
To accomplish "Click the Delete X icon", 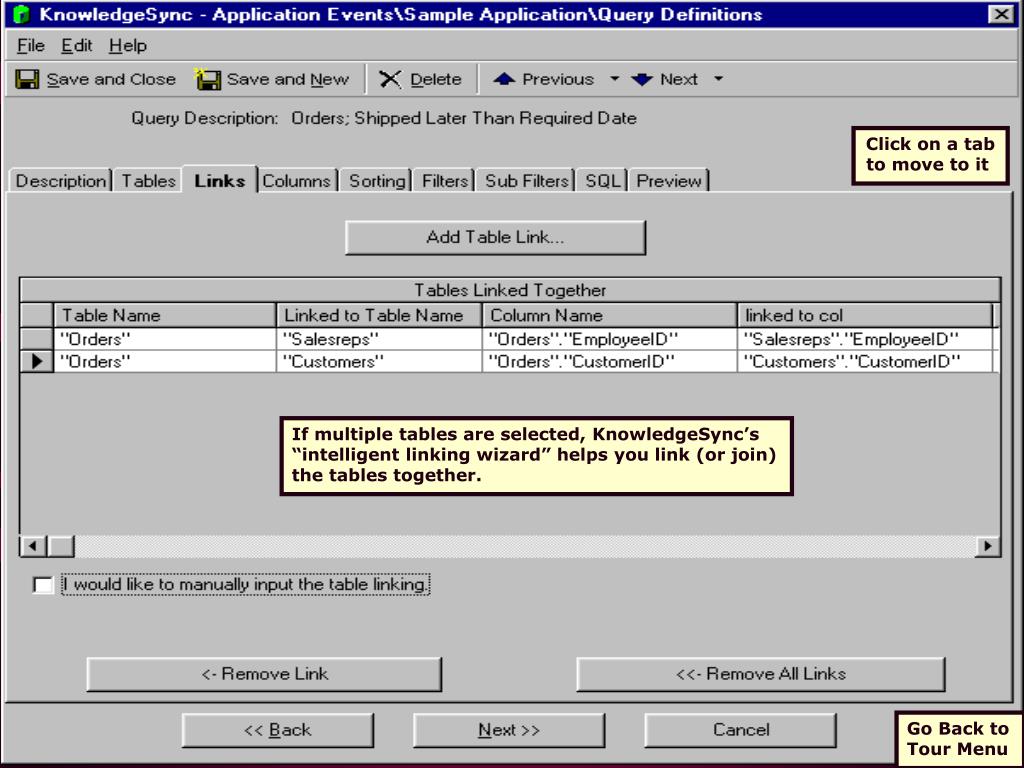I will point(390,79).
